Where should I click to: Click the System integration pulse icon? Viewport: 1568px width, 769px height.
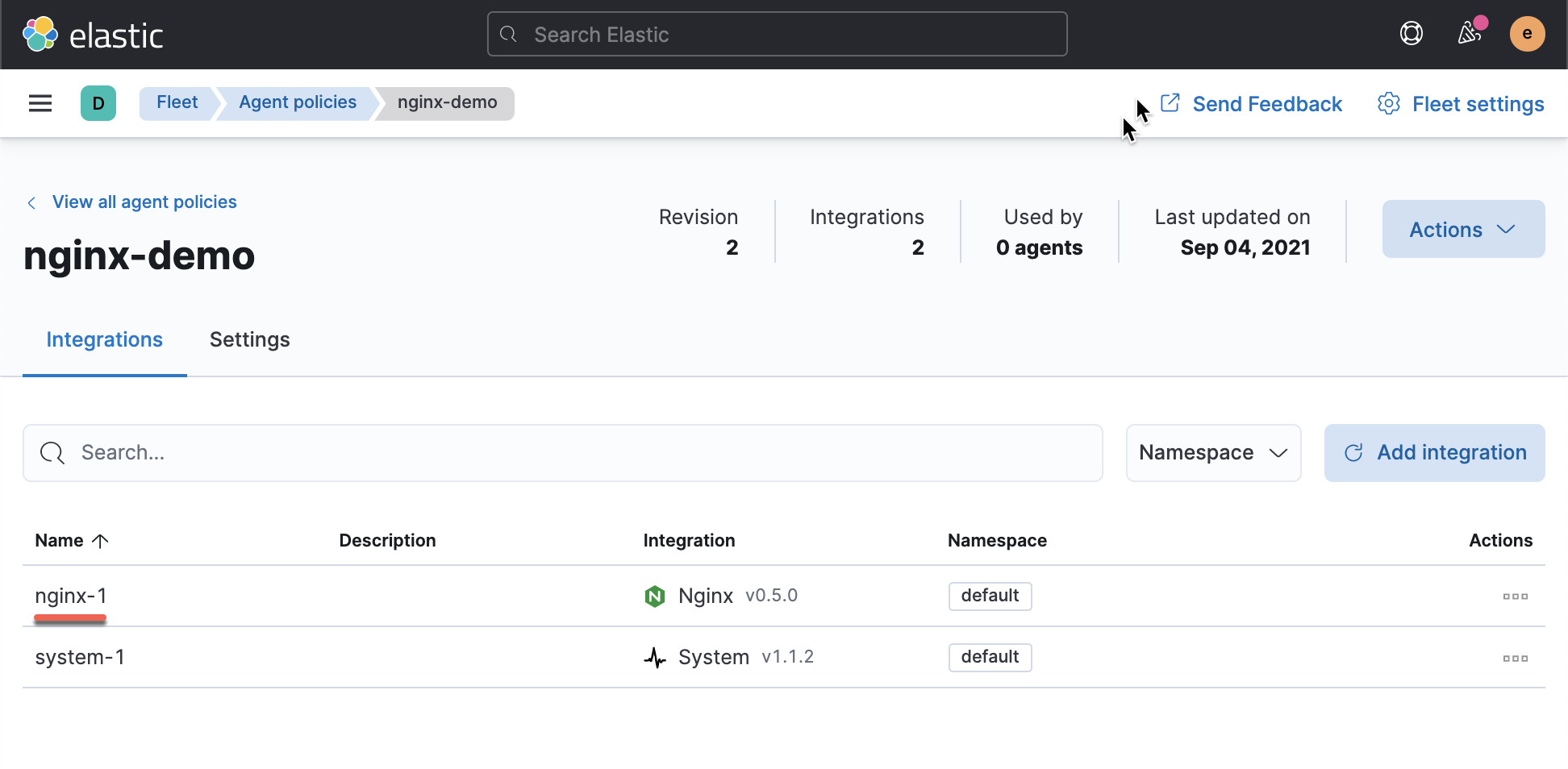point(655,658)
